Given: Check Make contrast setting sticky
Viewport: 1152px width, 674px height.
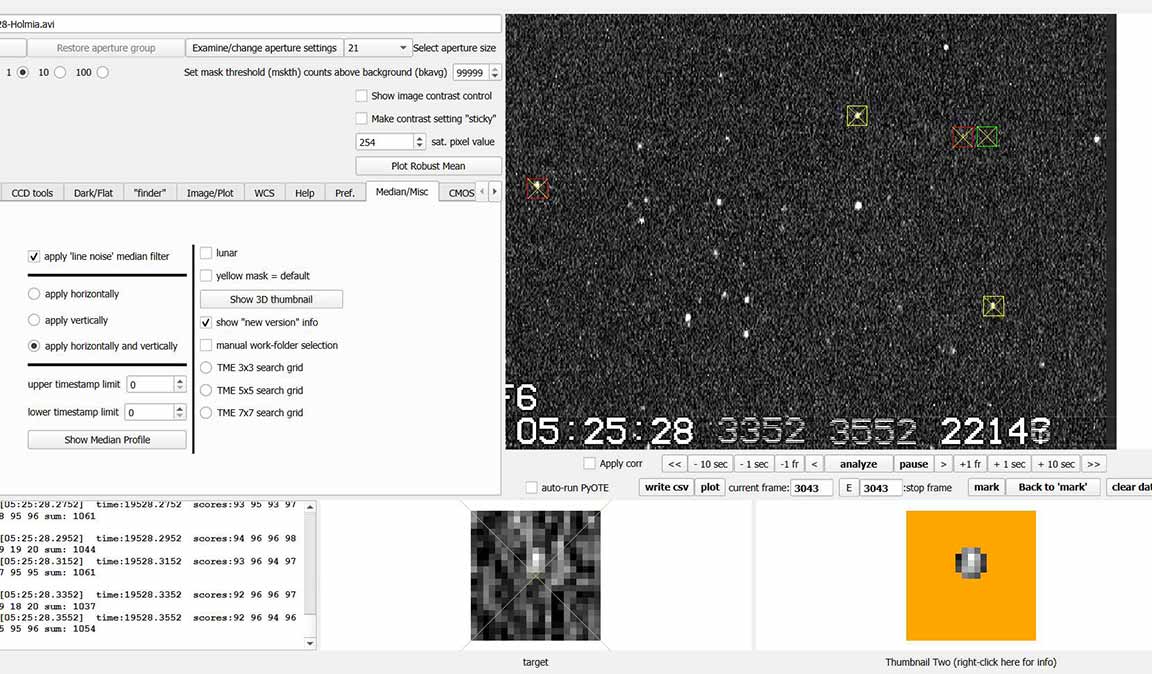Looking at the screenshot, I should pos(361,118).
